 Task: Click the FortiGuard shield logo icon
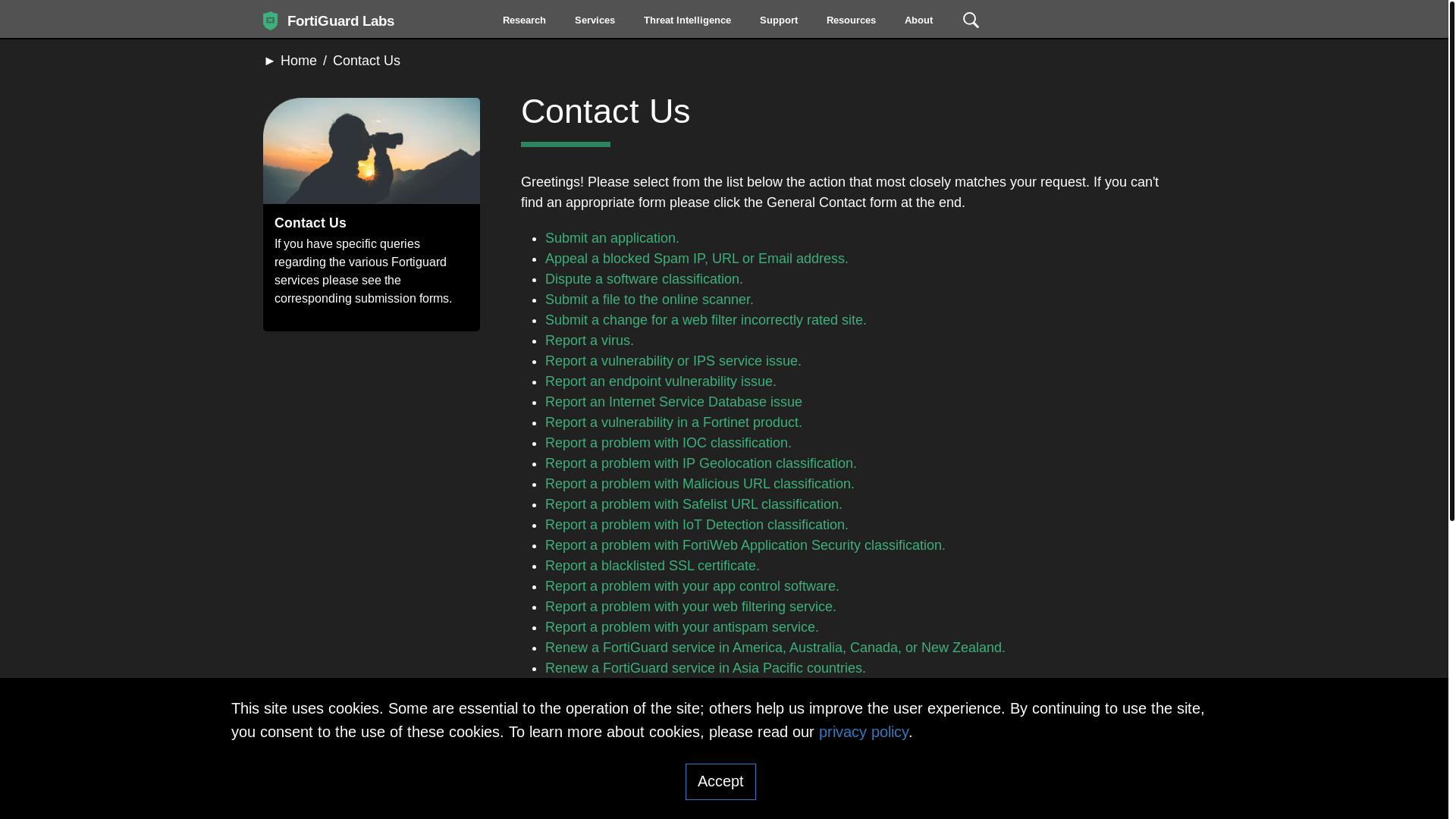point(270,20)
